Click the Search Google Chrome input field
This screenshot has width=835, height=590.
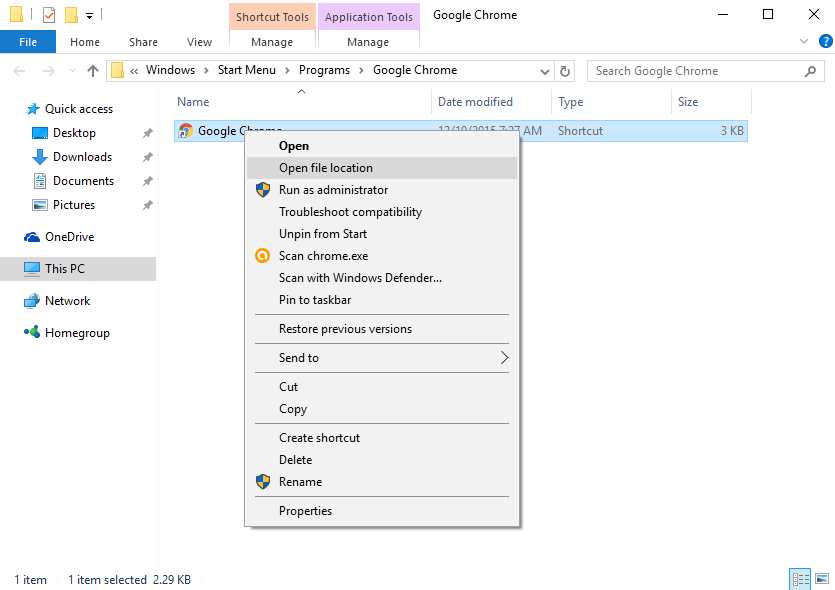coord(695,71)
